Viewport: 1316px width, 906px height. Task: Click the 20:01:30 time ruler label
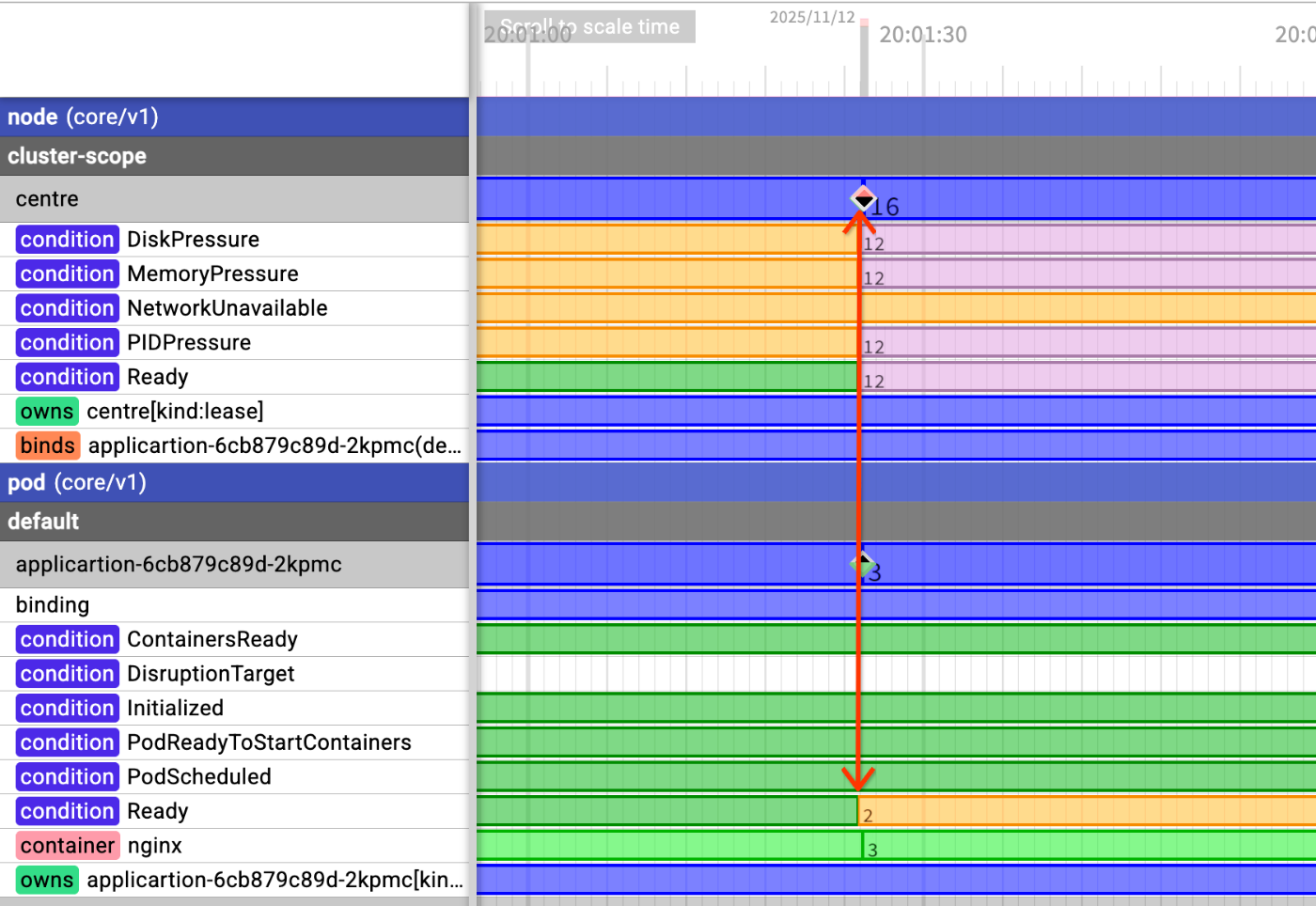pos(923,35)
